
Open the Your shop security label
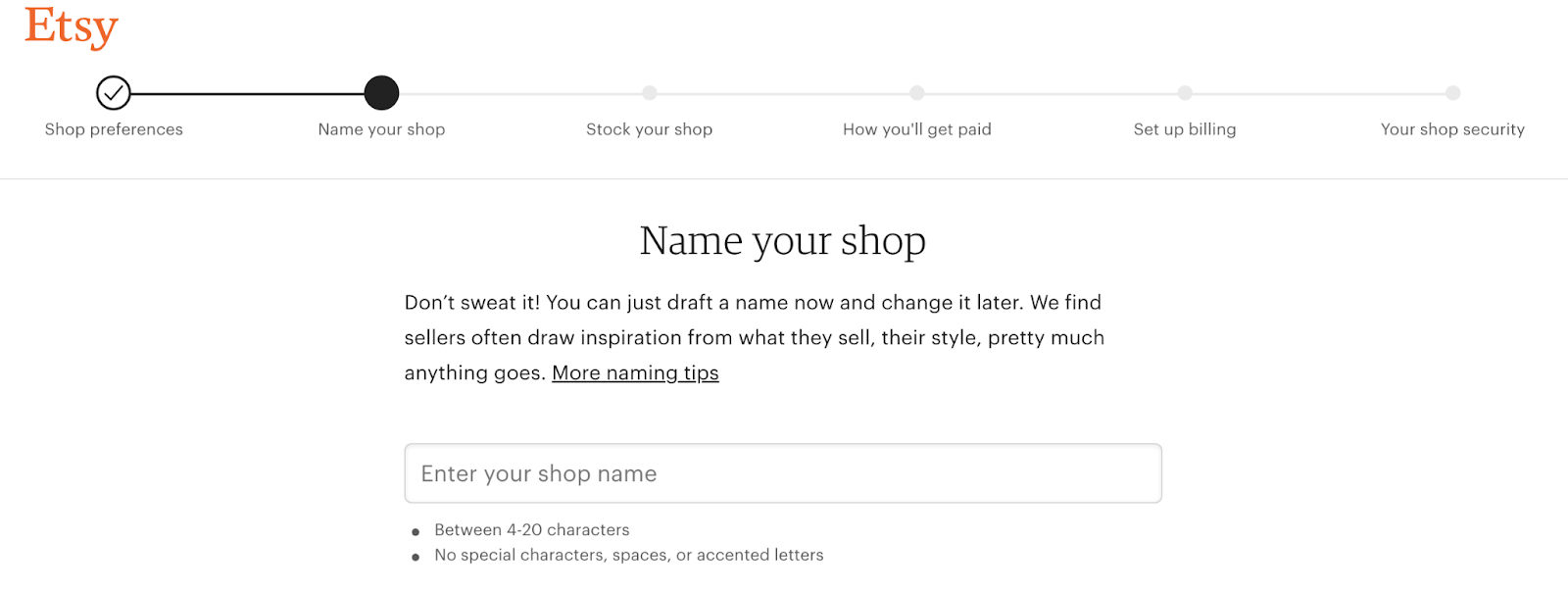click(x=1453, y=129)
